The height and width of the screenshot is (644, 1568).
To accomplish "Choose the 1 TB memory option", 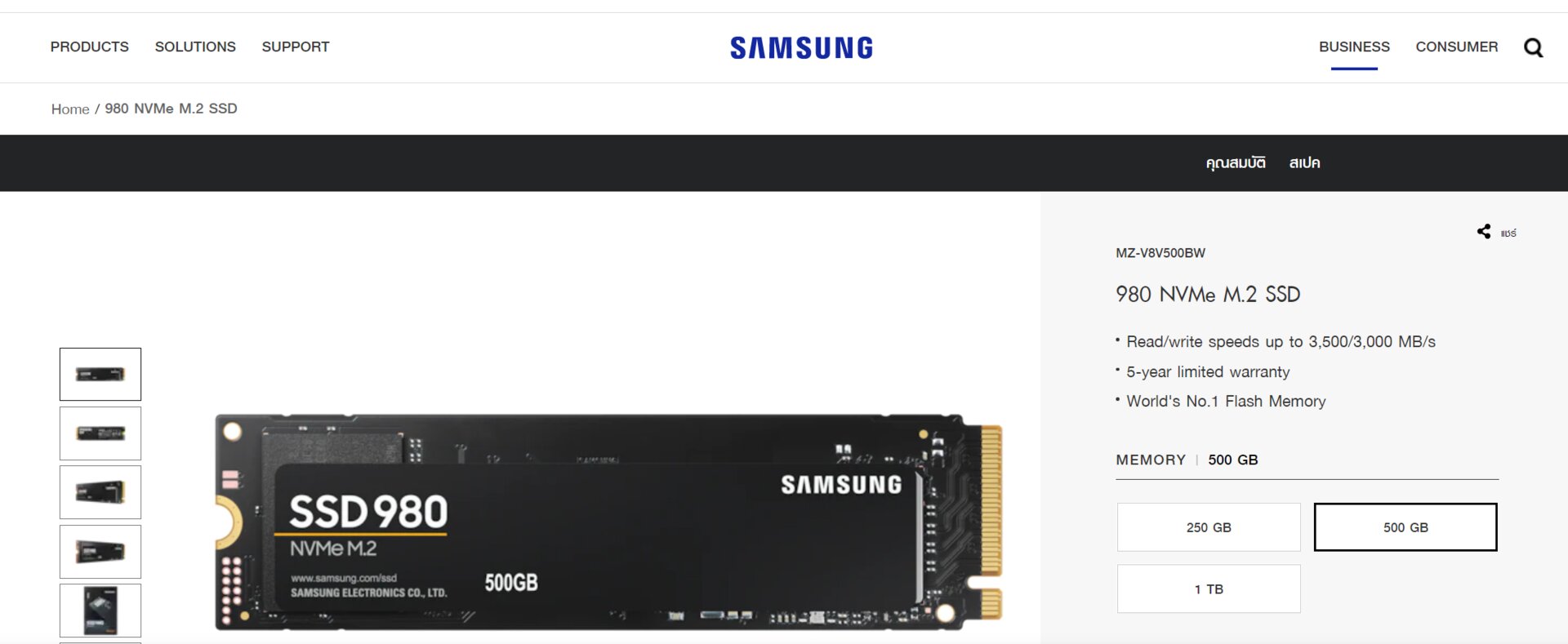I will pos(1209,588).
